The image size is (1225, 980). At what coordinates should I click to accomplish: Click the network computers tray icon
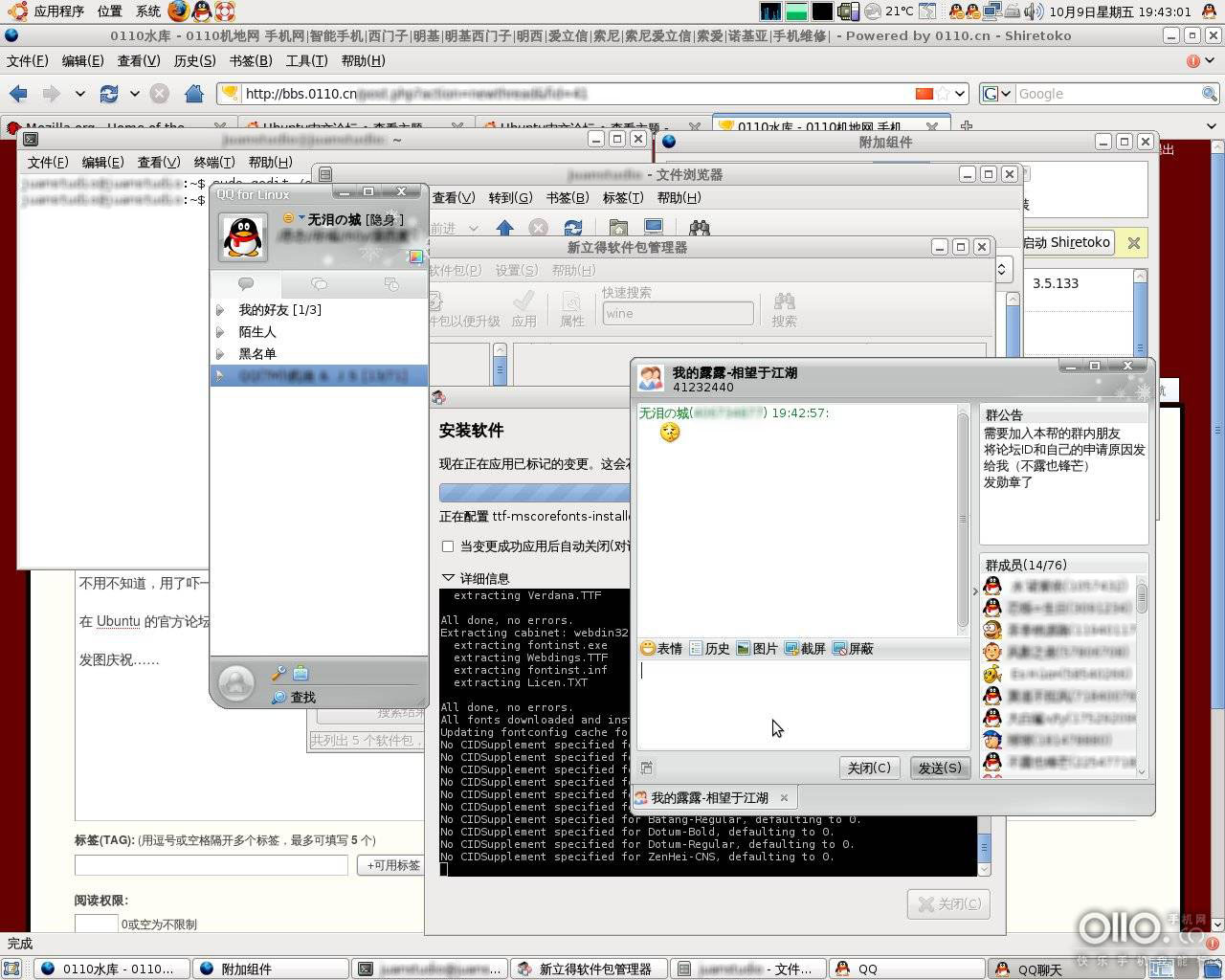pos(992,11)
